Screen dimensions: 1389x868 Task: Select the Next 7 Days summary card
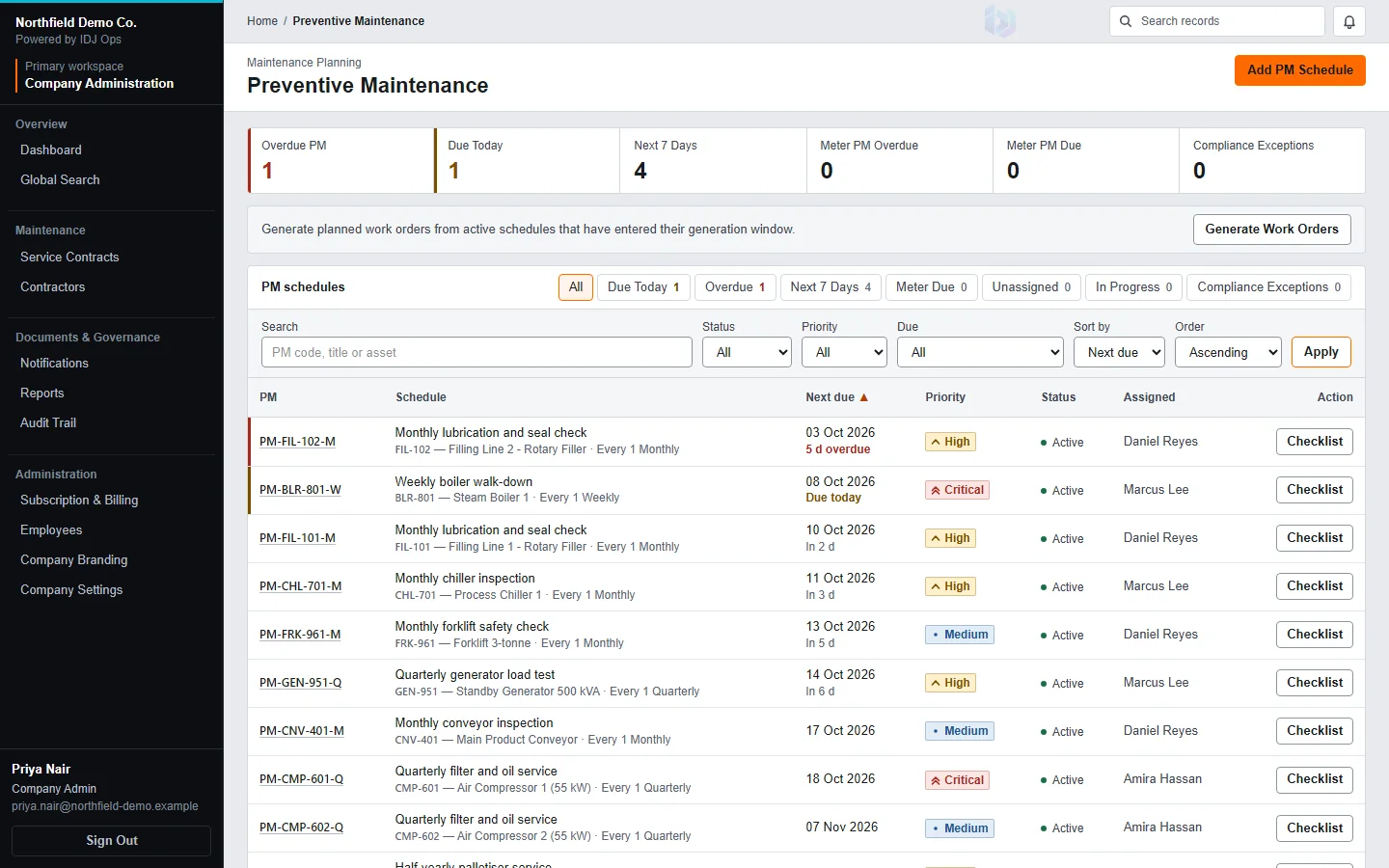click(x=713, y=161)
